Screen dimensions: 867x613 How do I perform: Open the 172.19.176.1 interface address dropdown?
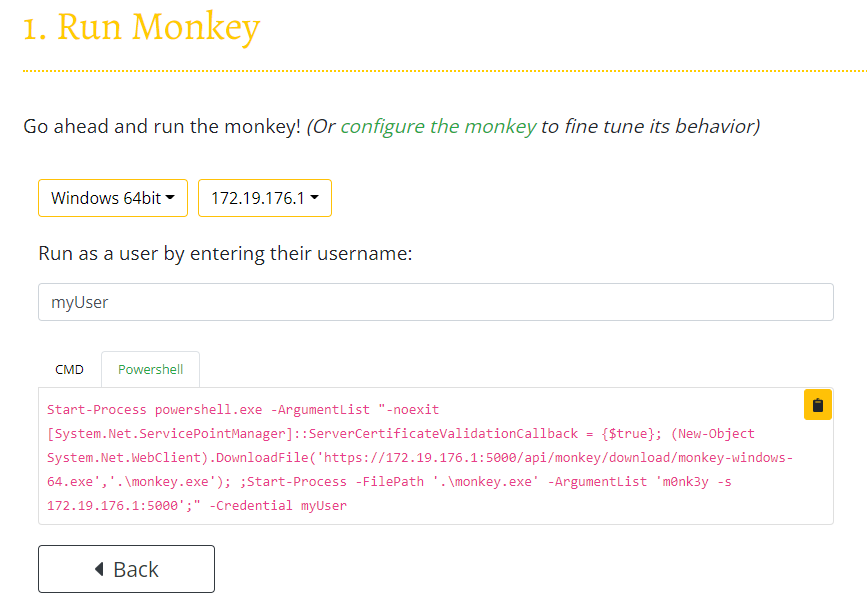pos(264,197)
